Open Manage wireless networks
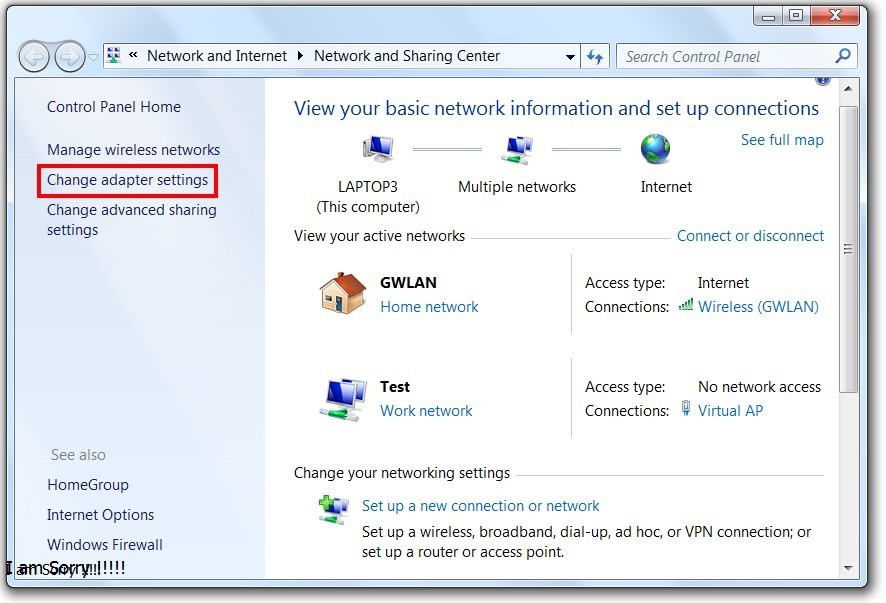886x603 pixels. point(133,150)
